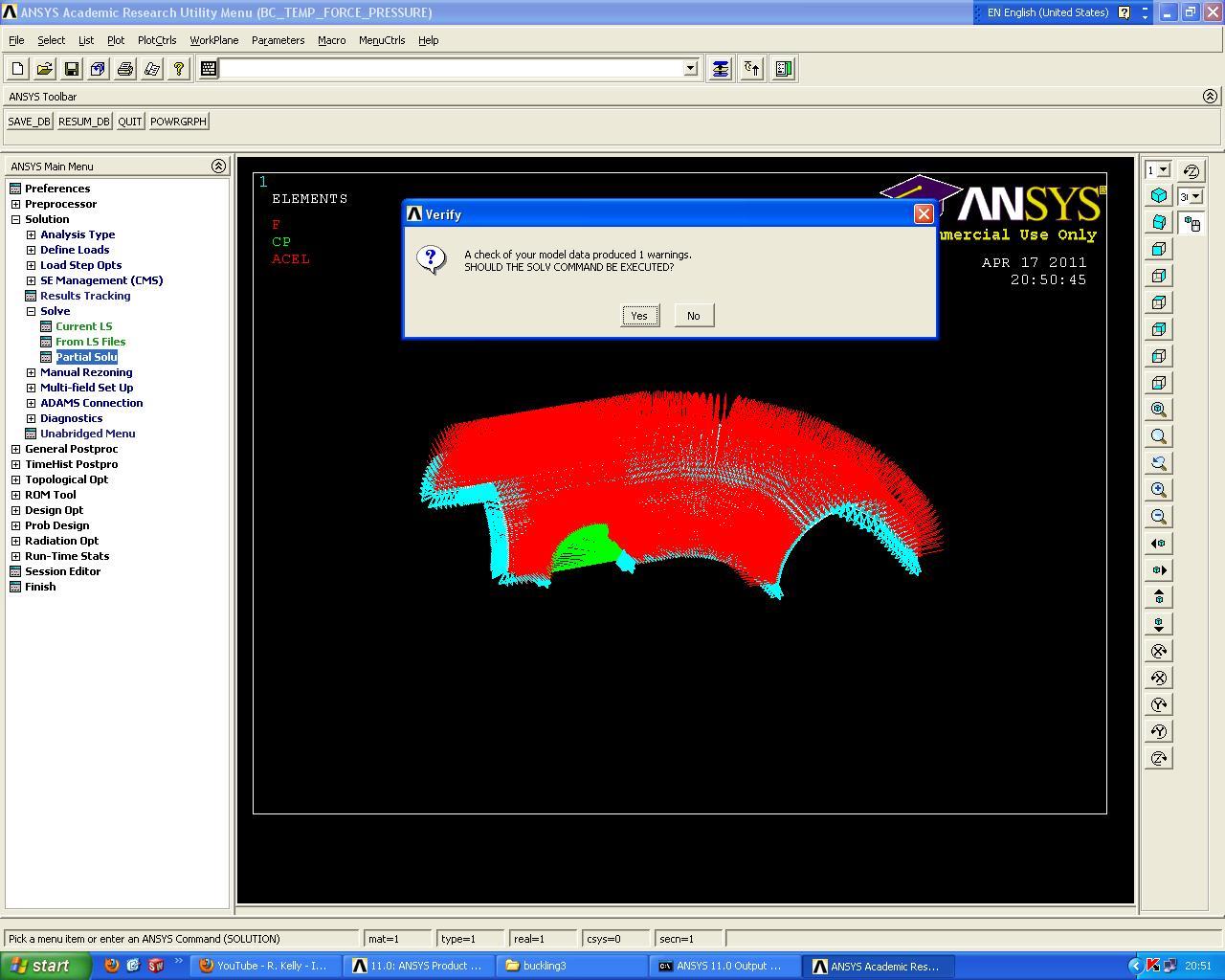Screen dimensions: 1225x980
Task: Expand the Analysis Type node
Action: tap(31, 234)
